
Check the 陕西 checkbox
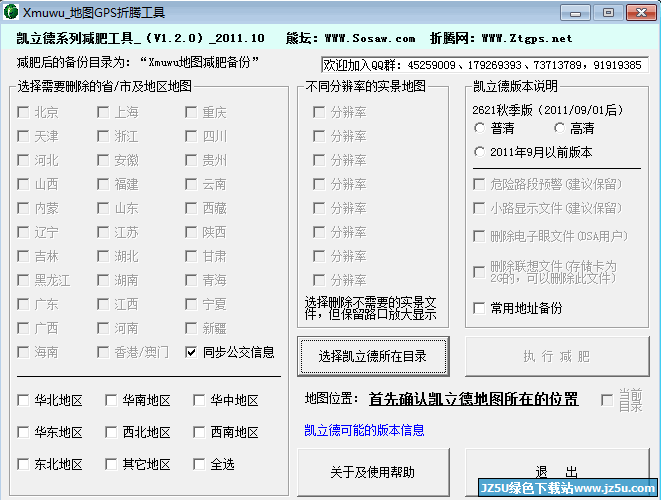(191, 232)
